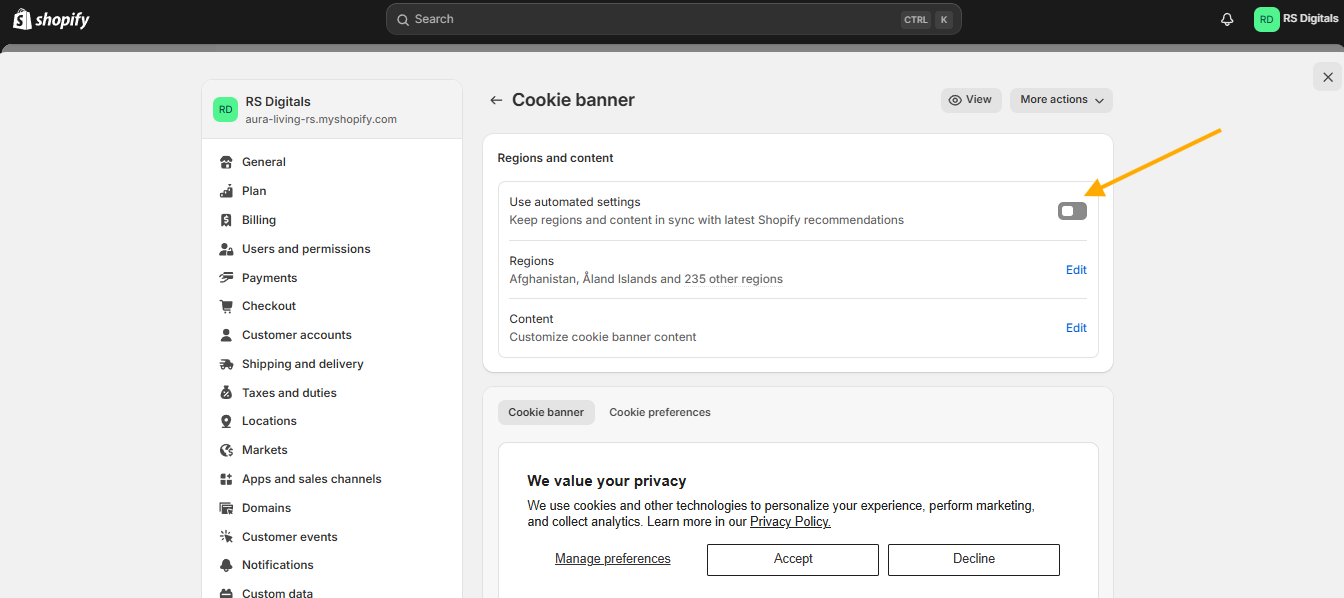
Task: Click the Billing dollar icon
Action: [x=226, y=220]
